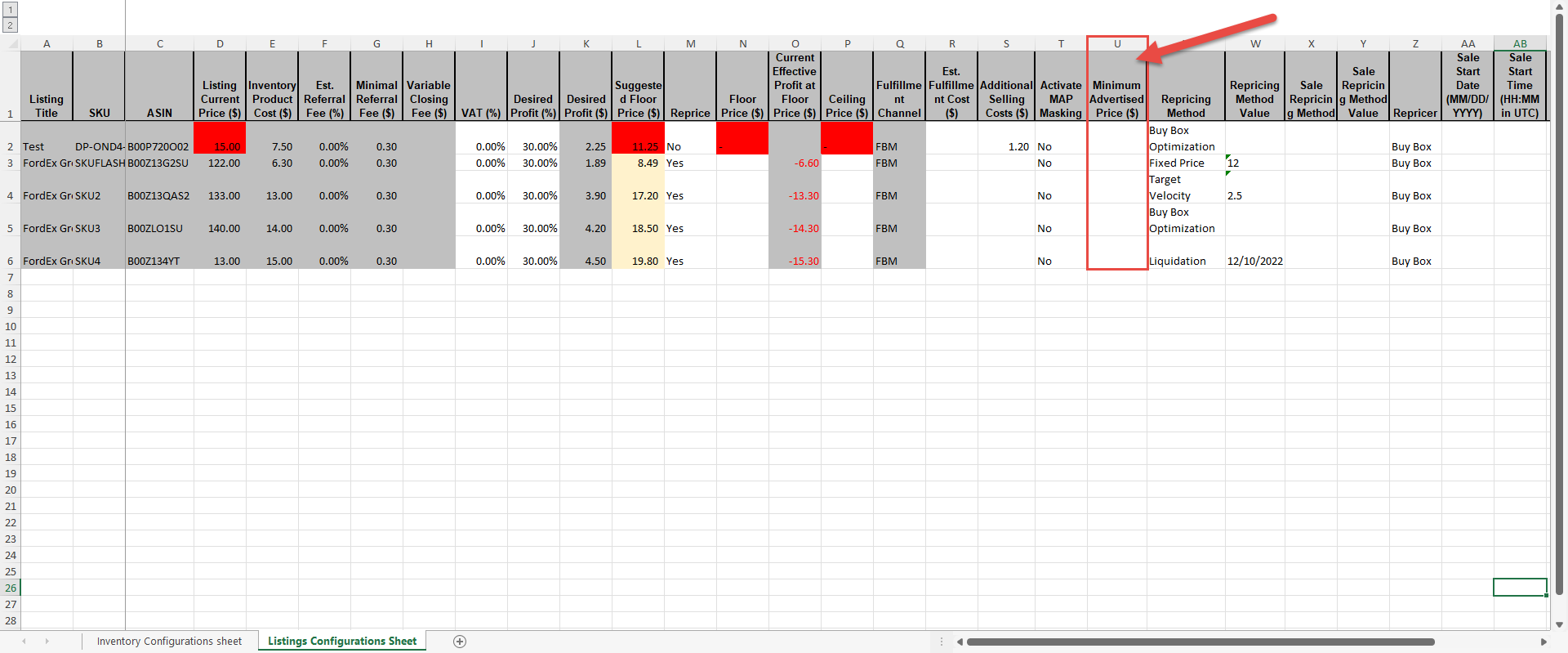Click previous sheet navigation arrow

(x=24, y=642)
